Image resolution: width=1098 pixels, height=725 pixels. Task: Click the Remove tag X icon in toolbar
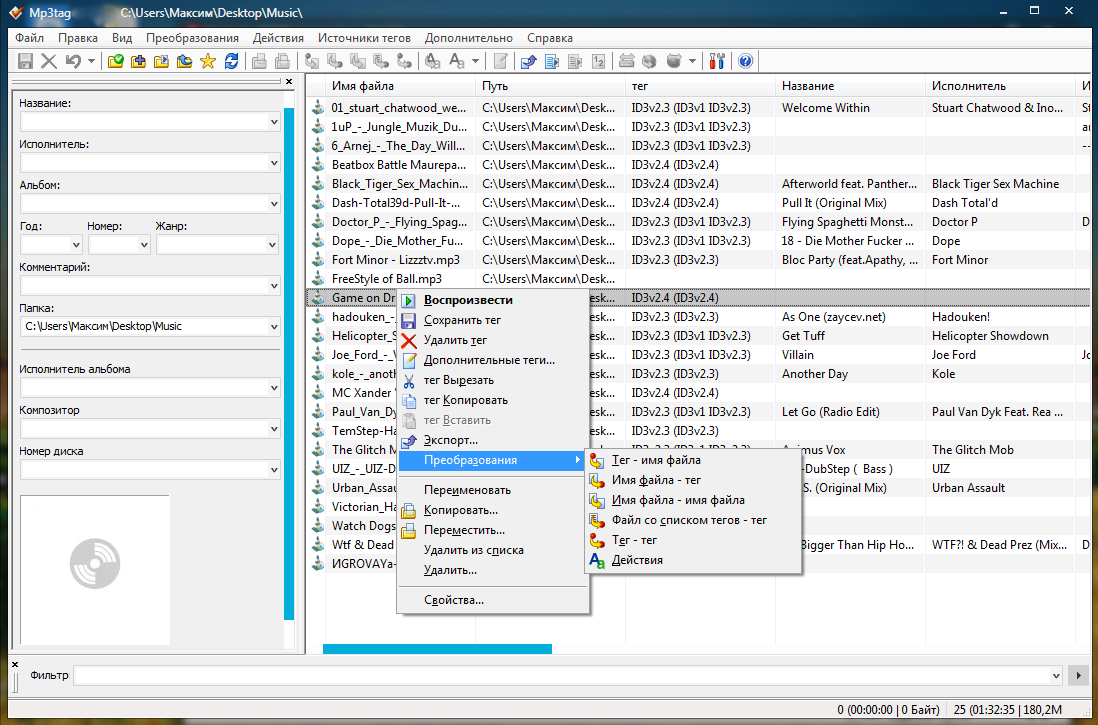[x=48, y=61]
